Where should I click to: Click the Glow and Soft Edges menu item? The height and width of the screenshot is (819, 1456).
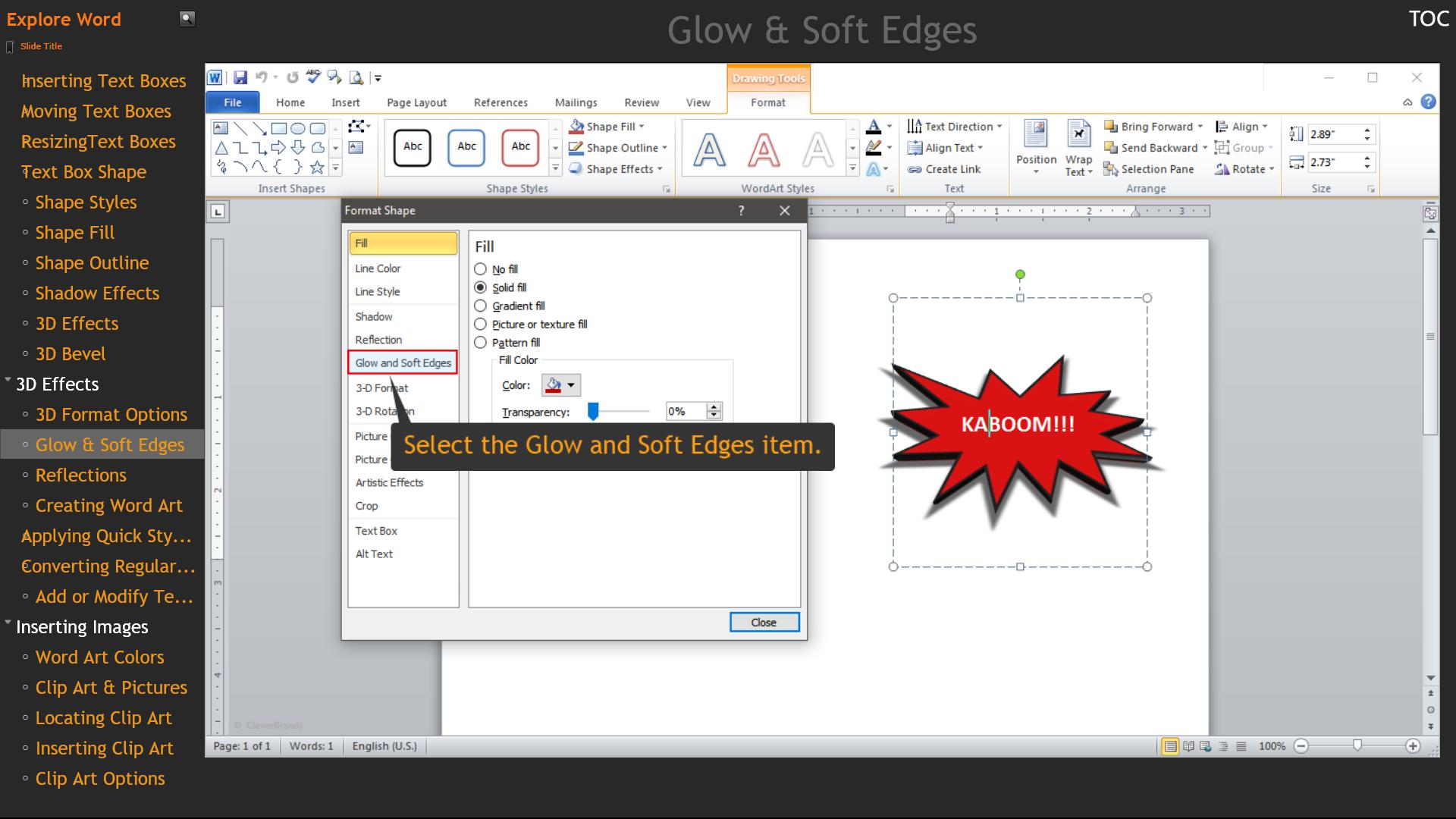[x=403, y=363]
